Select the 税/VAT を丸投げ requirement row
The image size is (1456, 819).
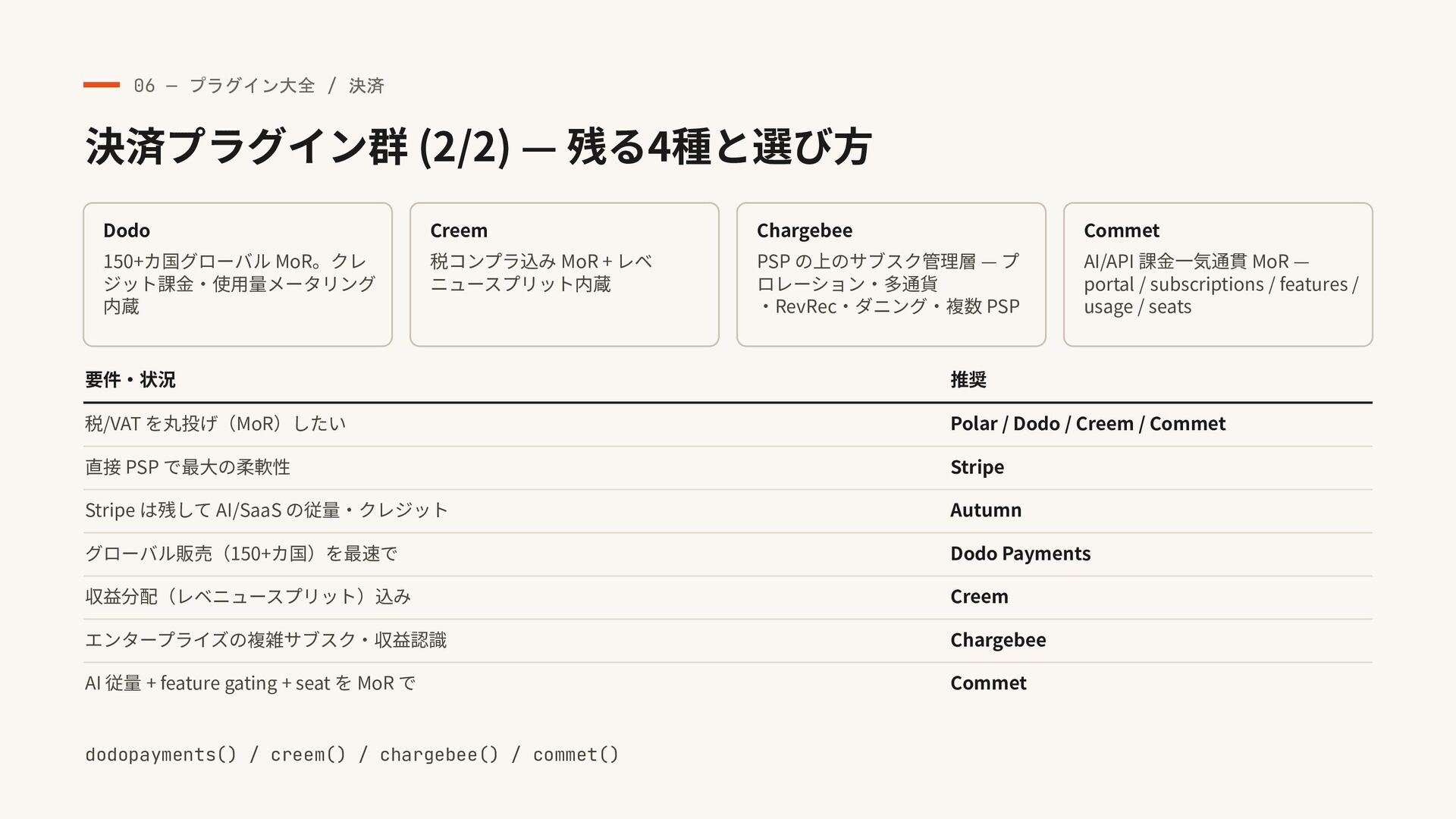click(x=728, y=424)
